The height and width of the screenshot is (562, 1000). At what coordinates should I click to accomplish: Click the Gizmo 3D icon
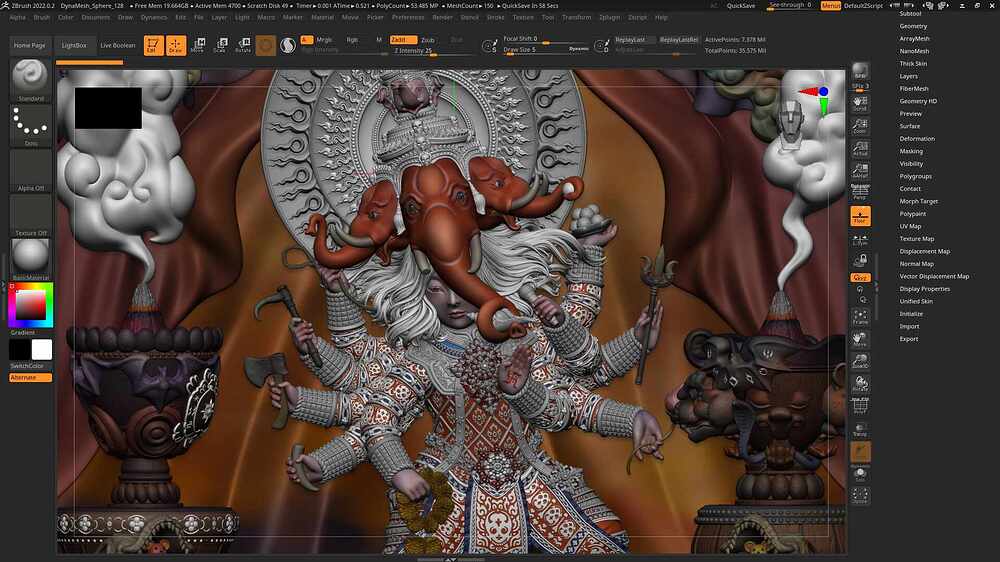265,45
